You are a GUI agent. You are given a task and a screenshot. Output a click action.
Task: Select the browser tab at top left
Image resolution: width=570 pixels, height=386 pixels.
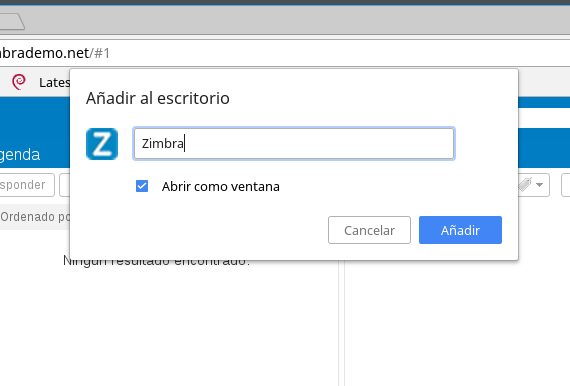(12, 21)
